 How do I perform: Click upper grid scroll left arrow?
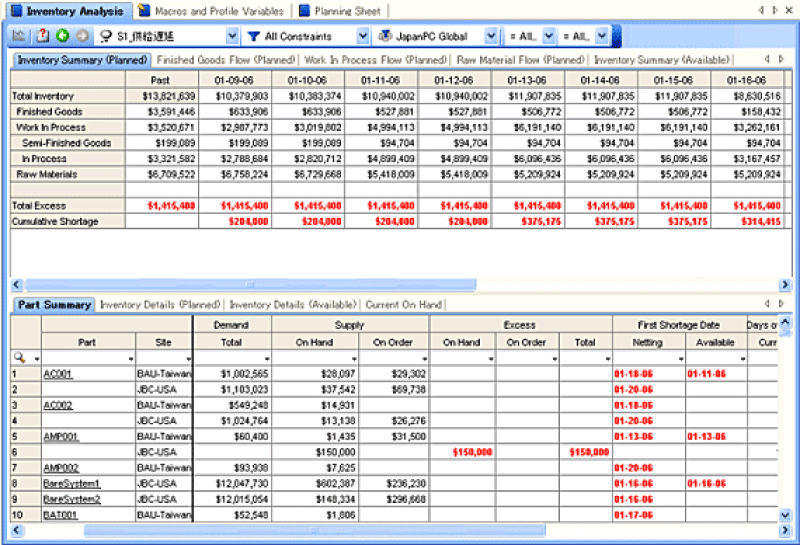[17, 284]
